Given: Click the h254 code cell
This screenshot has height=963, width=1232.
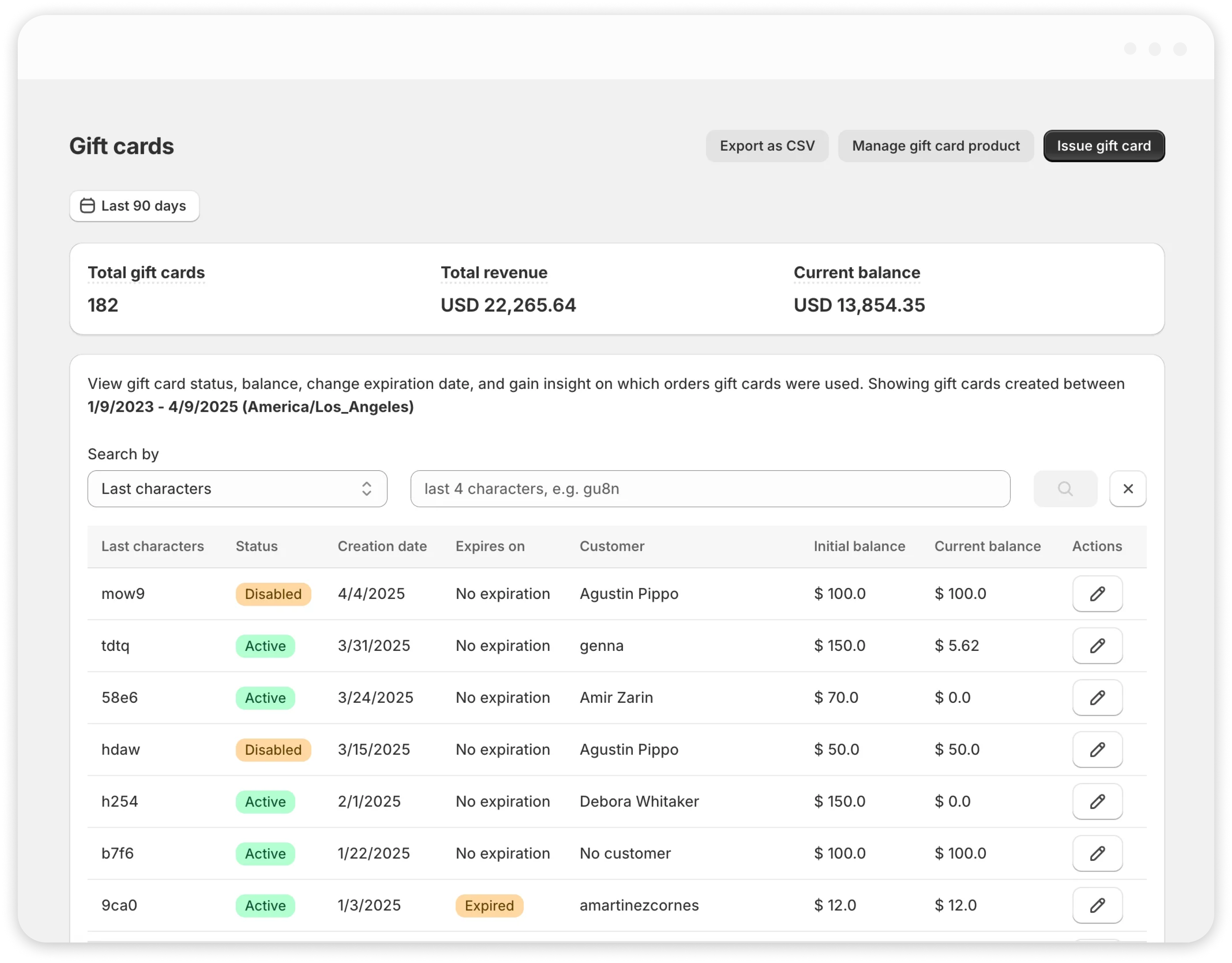Looking at the screenshot, I should pos(120,801).
